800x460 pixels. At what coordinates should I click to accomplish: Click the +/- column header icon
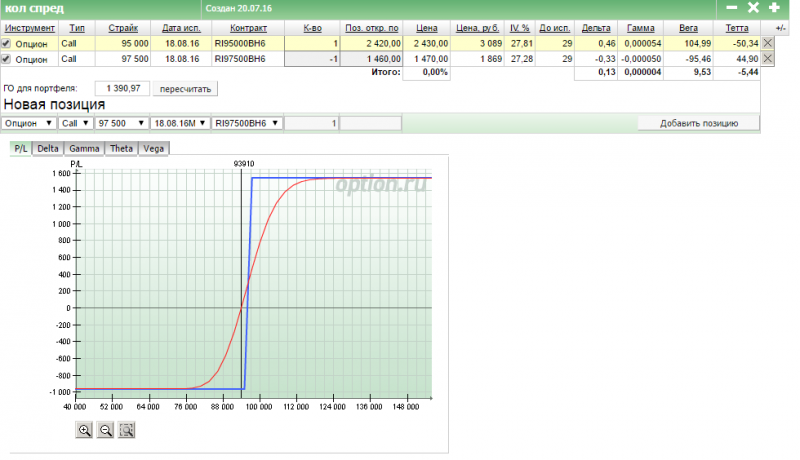tap(780, 28)
